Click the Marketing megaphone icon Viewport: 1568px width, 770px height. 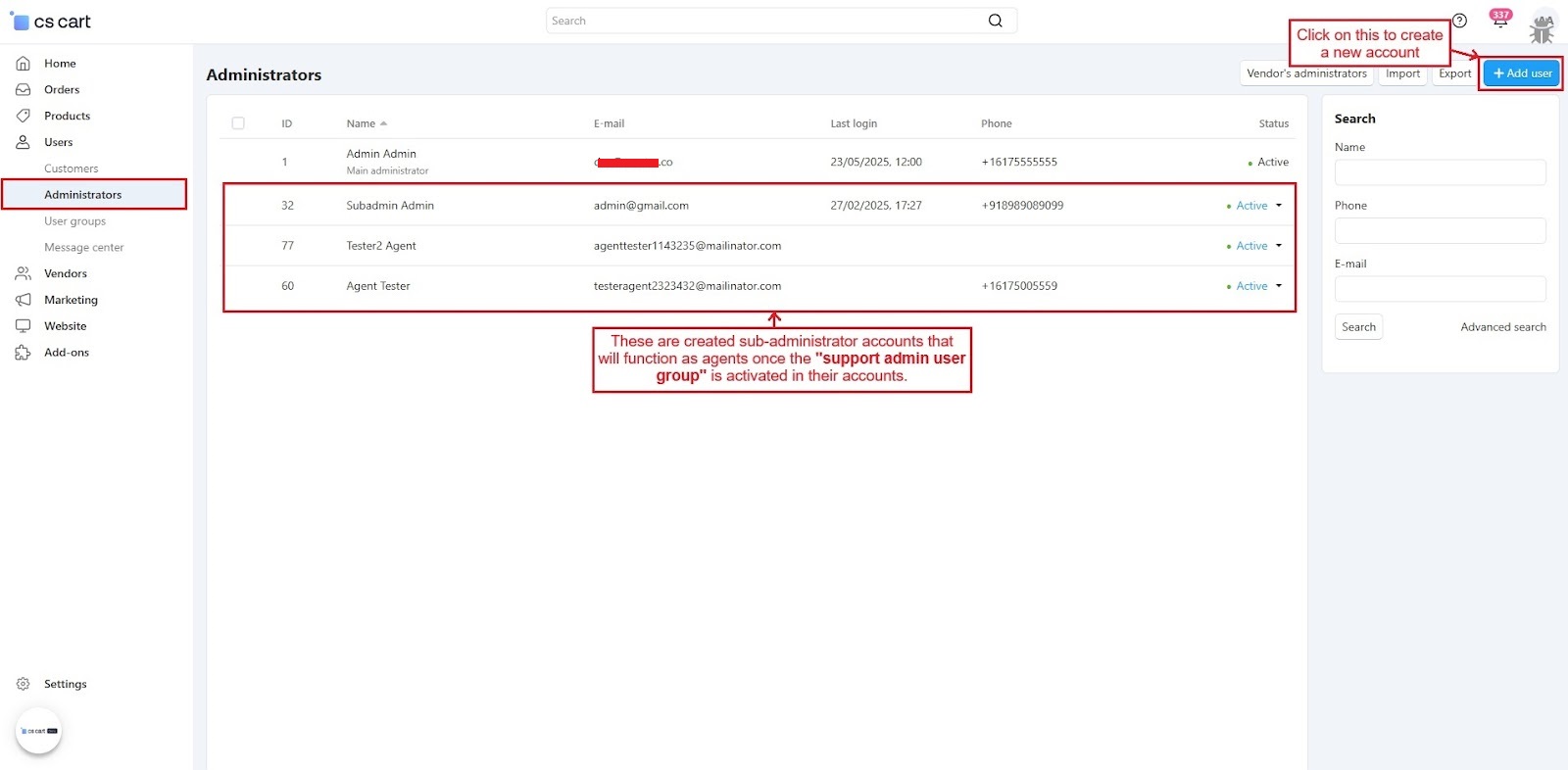tap(23, 300)
